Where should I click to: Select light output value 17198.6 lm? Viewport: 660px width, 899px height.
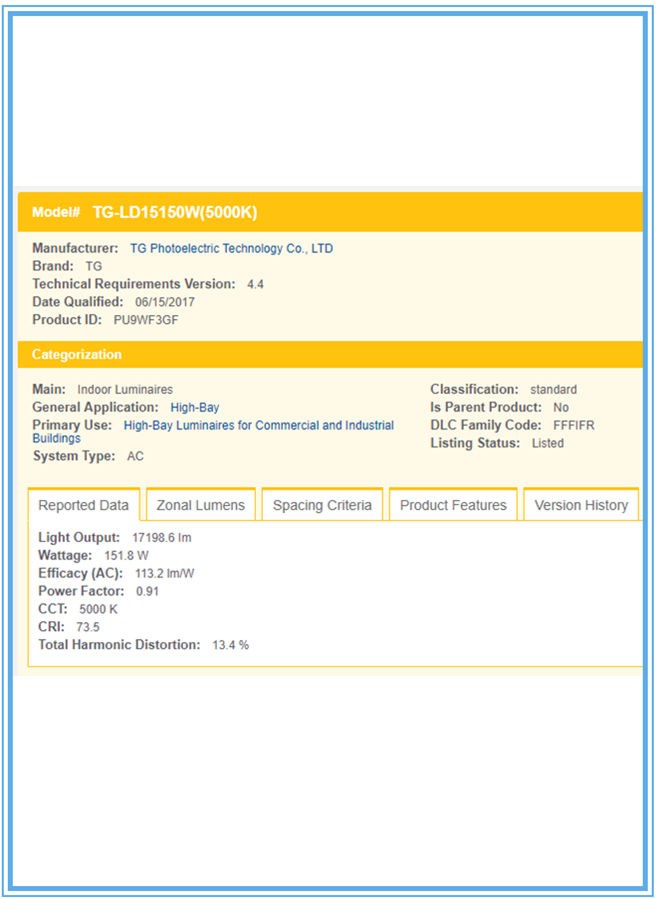[162, 538]
